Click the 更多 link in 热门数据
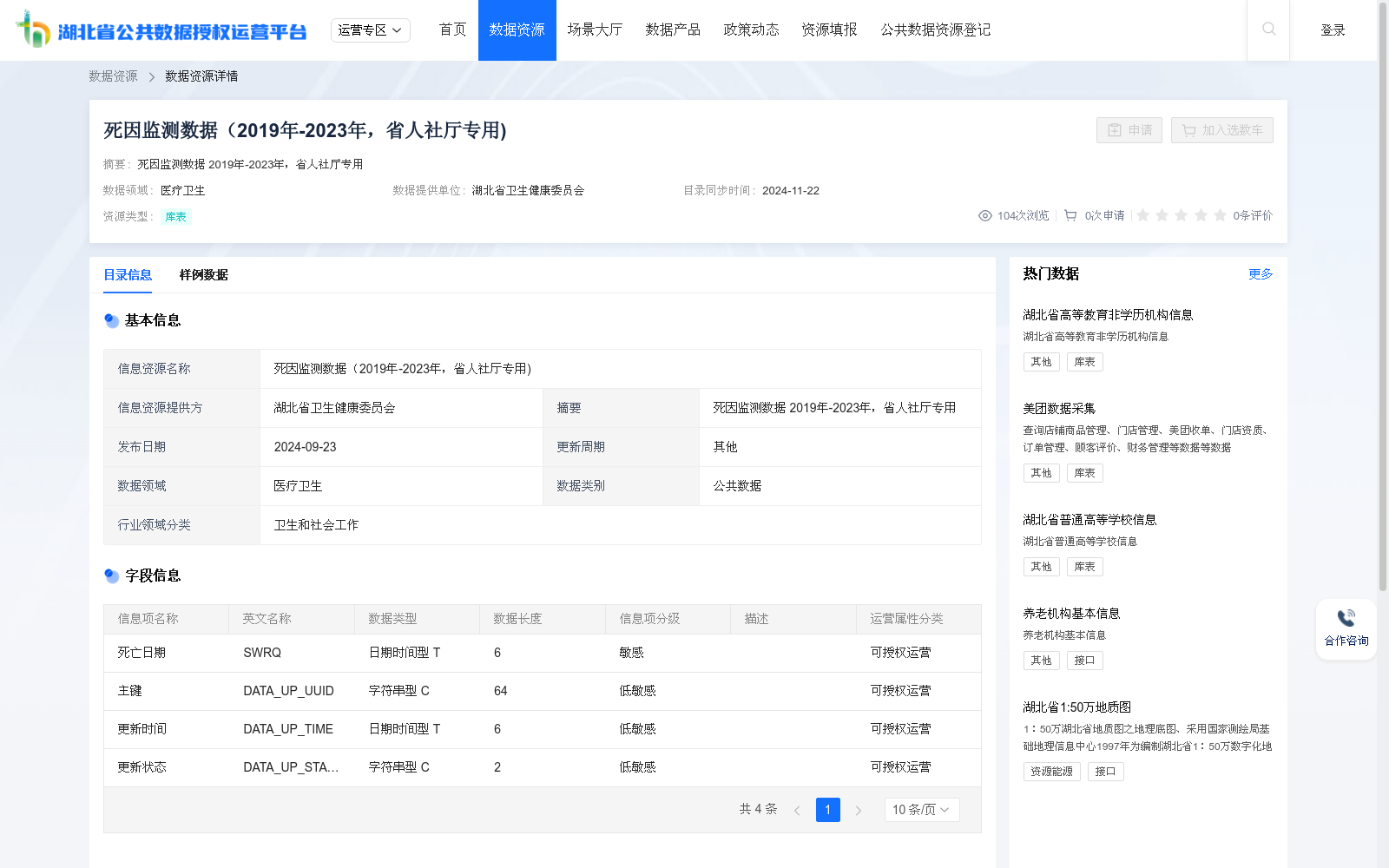This screenshot has width=1389, height=868. coord(1261,274)
